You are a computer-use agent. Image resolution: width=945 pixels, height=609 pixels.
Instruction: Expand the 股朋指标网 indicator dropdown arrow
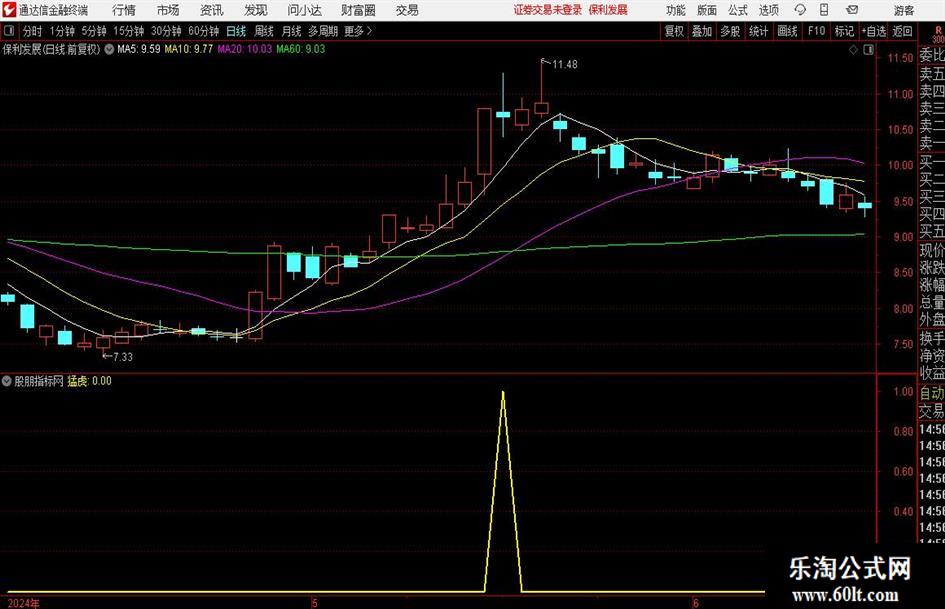pyautogui.click(x=7, y=381)
